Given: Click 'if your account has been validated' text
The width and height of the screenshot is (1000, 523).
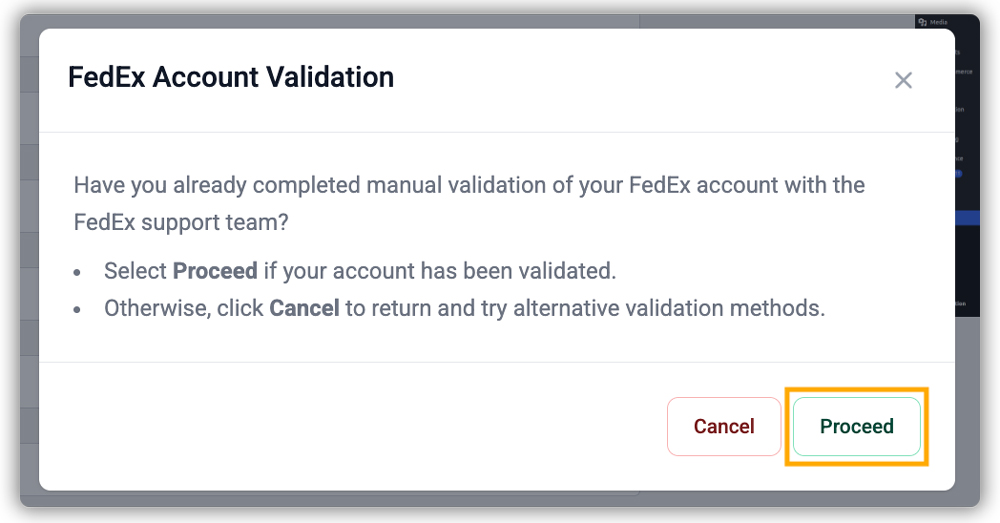Looking at the screenshot, I should pos(440,271).
